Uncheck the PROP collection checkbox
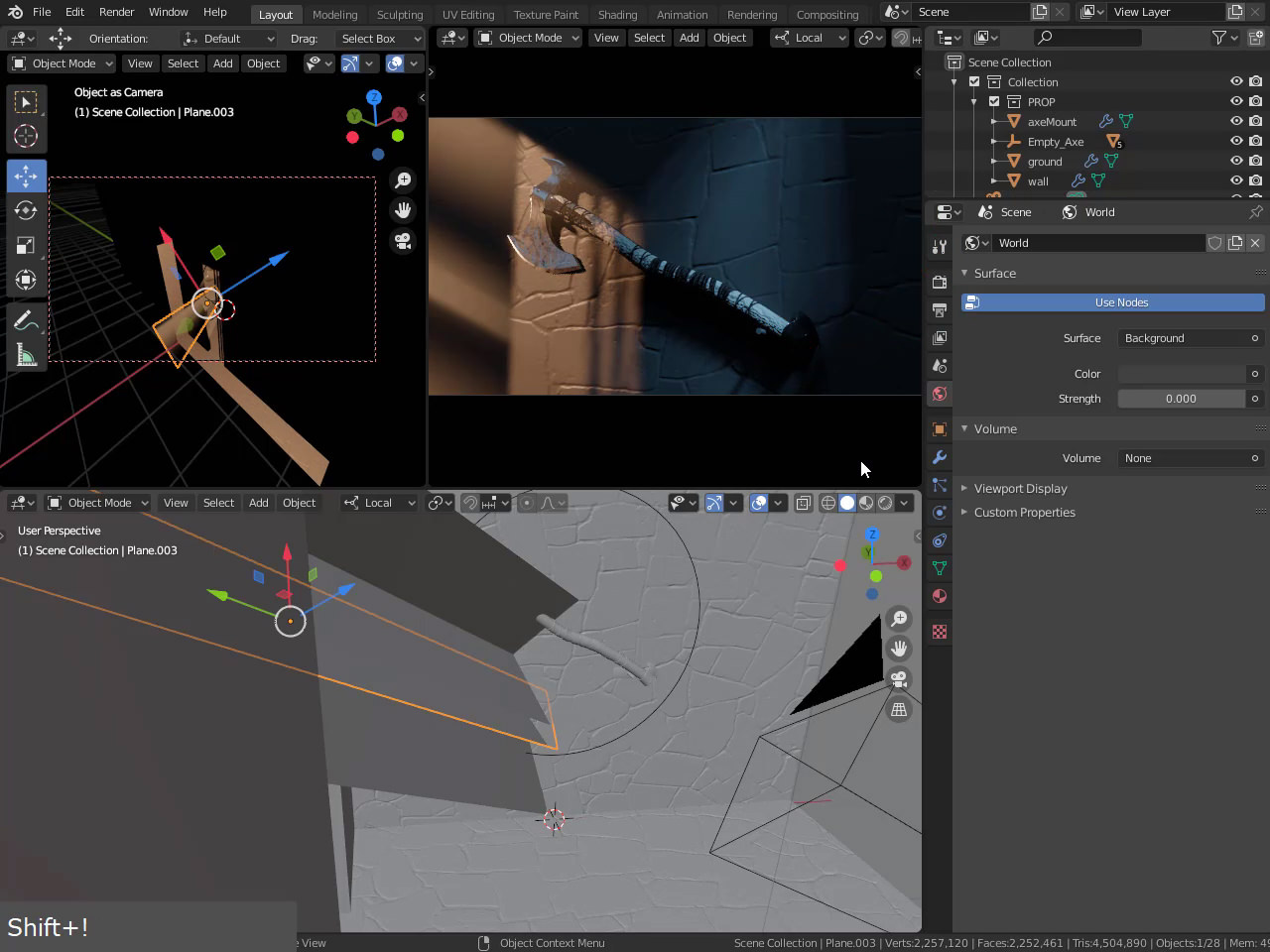The width and height of the screenshot is (1270, 952). coord(994,101)
